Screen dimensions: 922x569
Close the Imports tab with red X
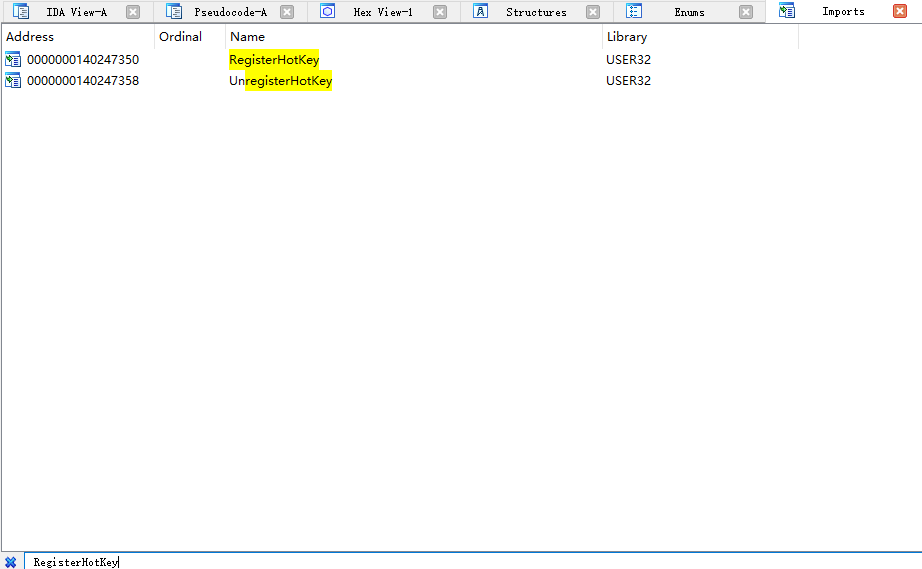point(900,11)
